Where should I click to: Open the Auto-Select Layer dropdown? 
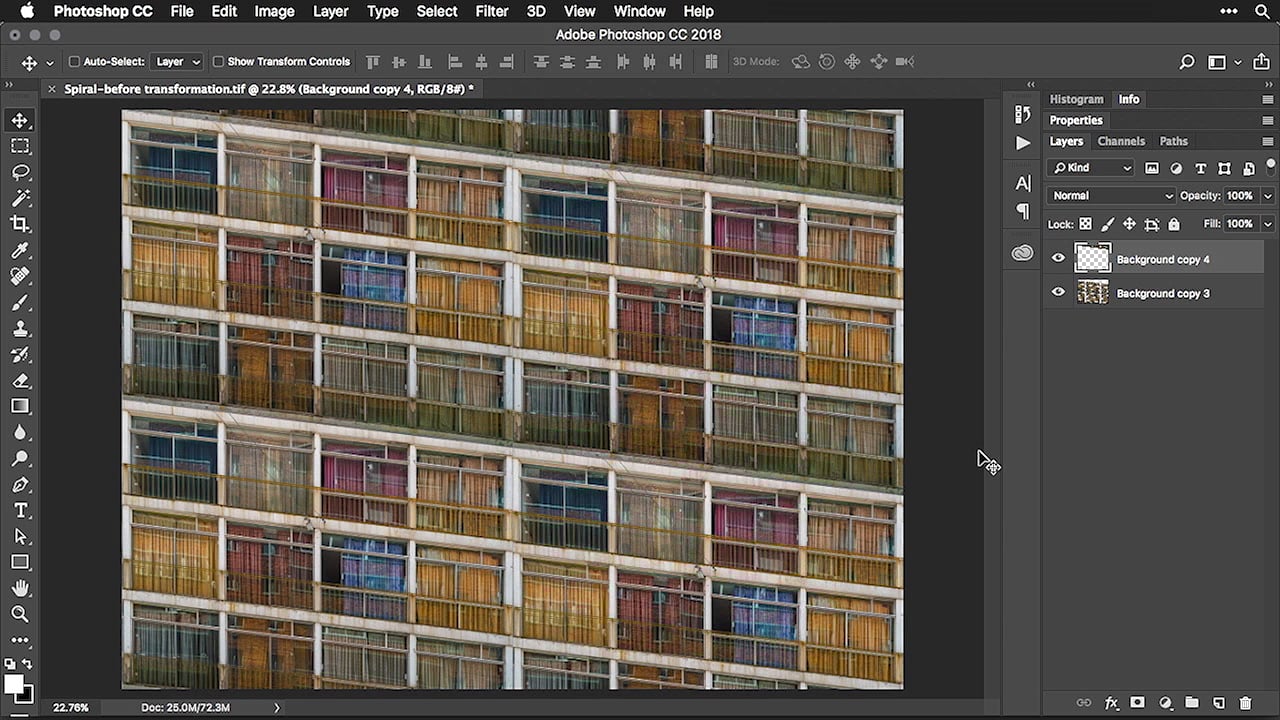[x=177, y=62]
